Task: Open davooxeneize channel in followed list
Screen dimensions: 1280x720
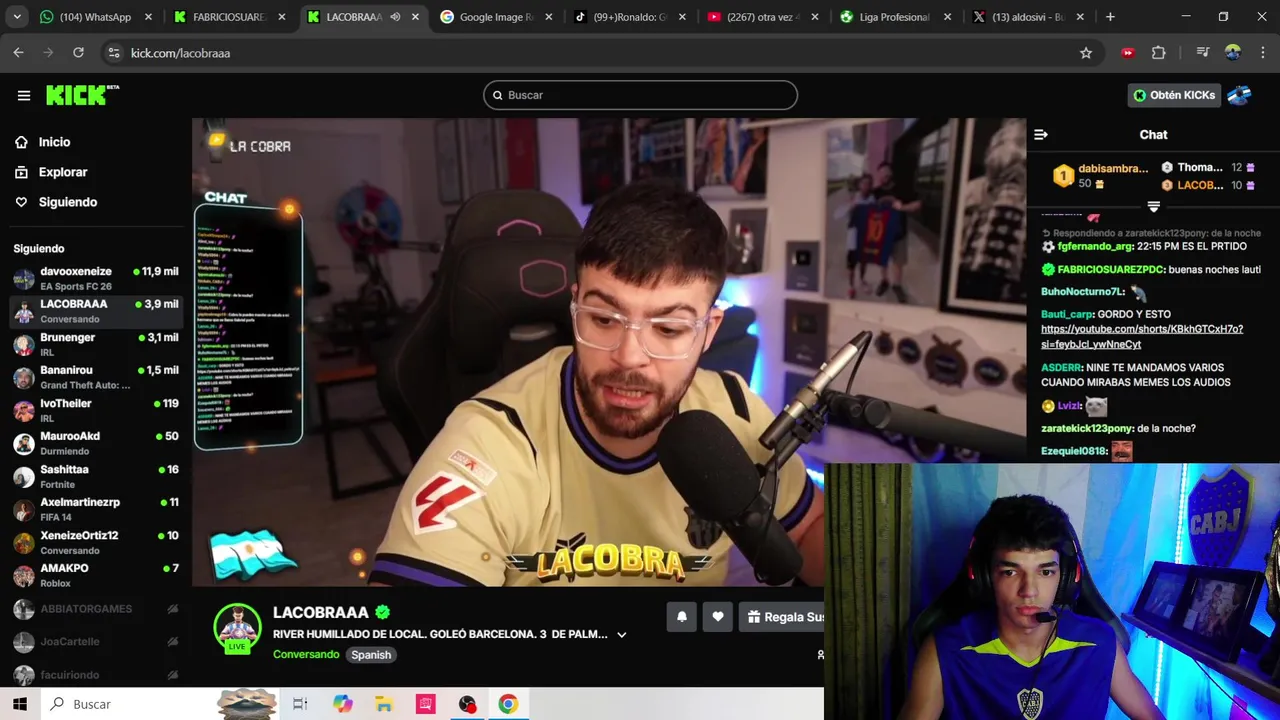Action: click(x=96, y=279)
